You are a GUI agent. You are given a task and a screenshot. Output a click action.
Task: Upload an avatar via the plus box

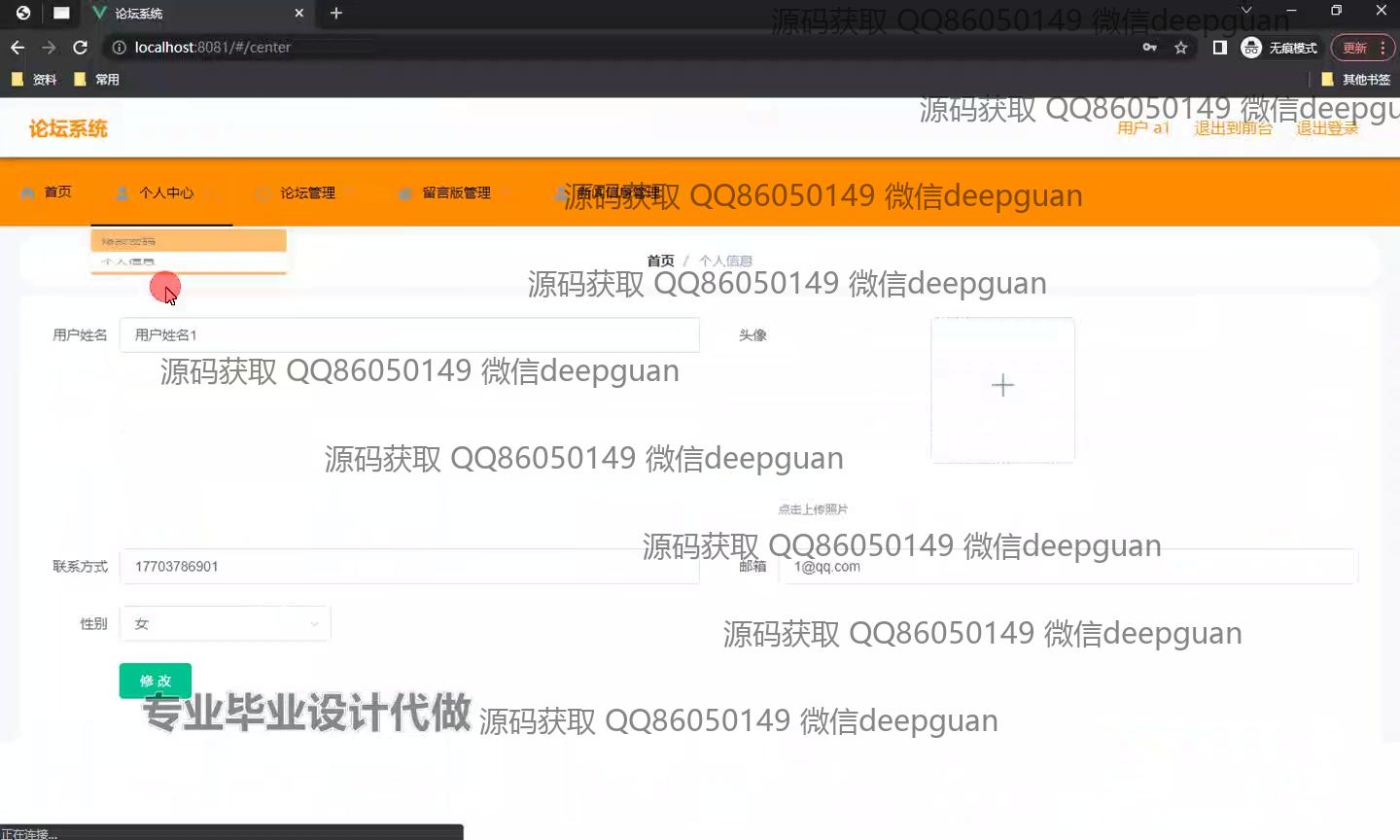1002,389
